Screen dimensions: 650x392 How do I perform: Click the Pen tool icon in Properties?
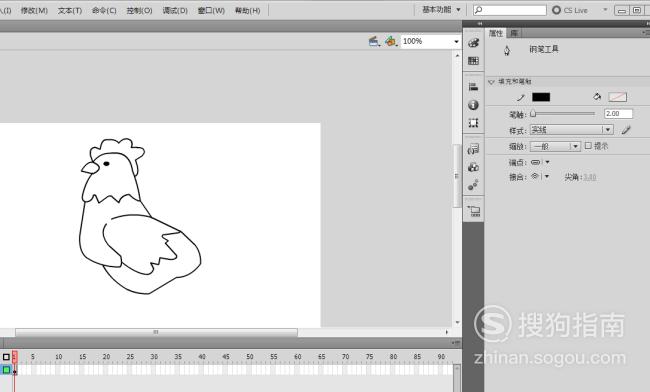point(507,51)
